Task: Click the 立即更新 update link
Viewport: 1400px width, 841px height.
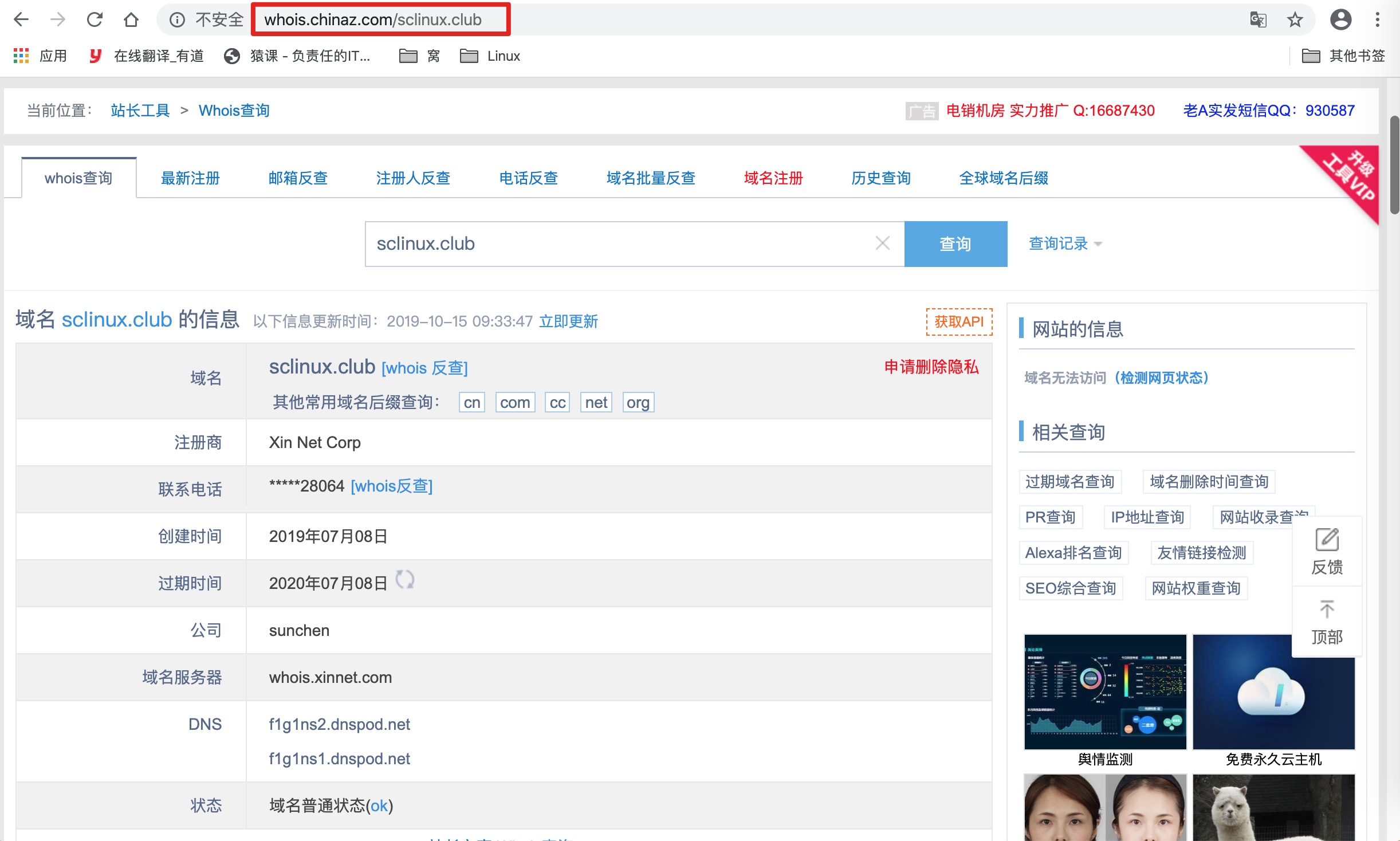Action: 568,321
